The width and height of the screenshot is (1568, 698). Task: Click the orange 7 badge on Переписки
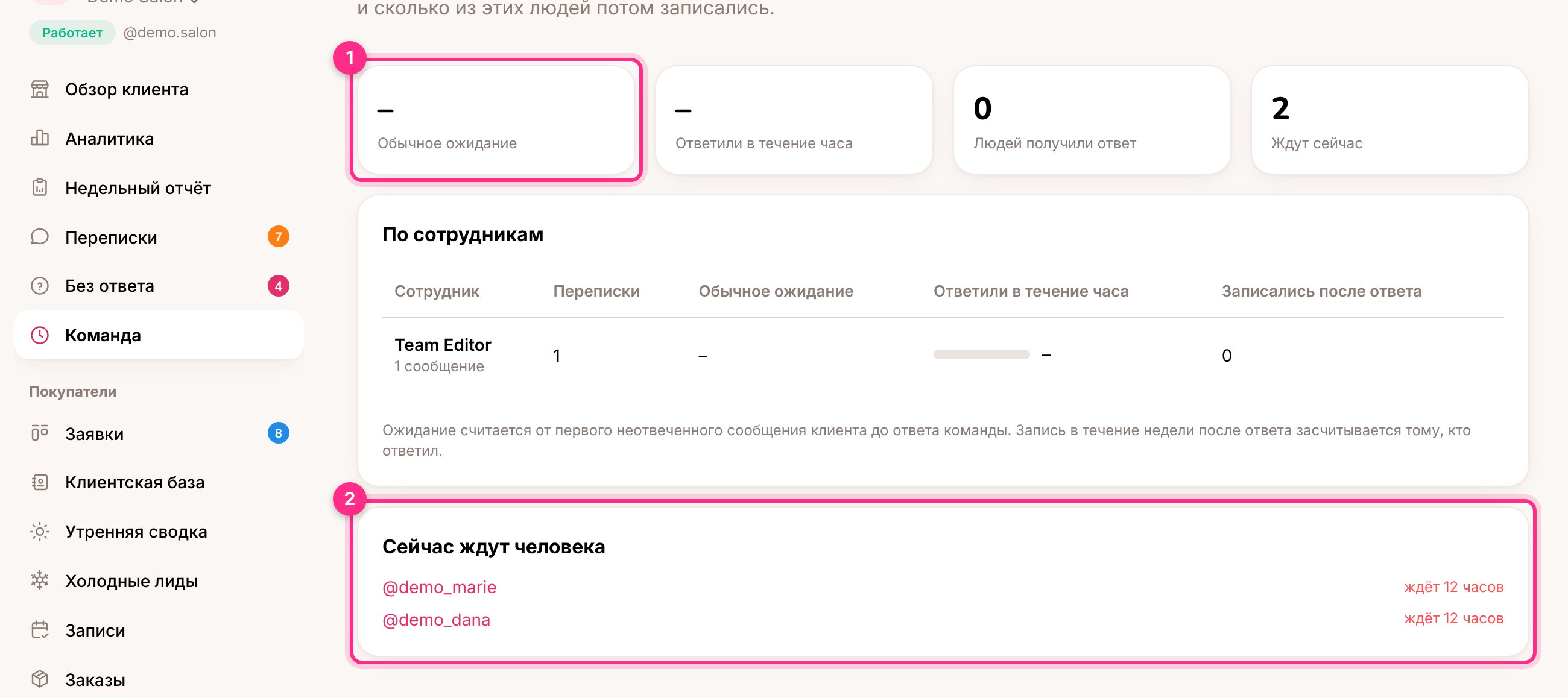pyautogui.click(x=278, y=237)
